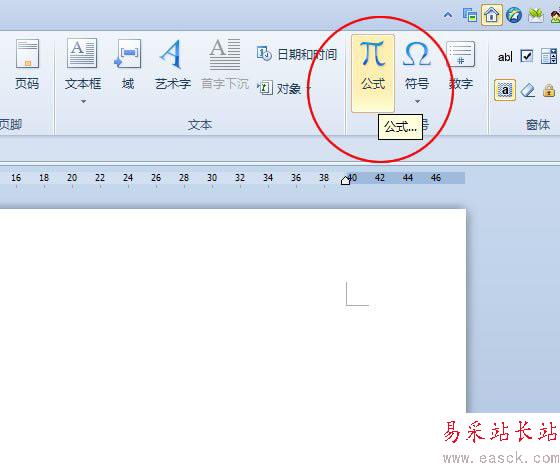The height and width of the screenshot is (473, 560).
Task: Insert a field with 域
Action: 128,64
